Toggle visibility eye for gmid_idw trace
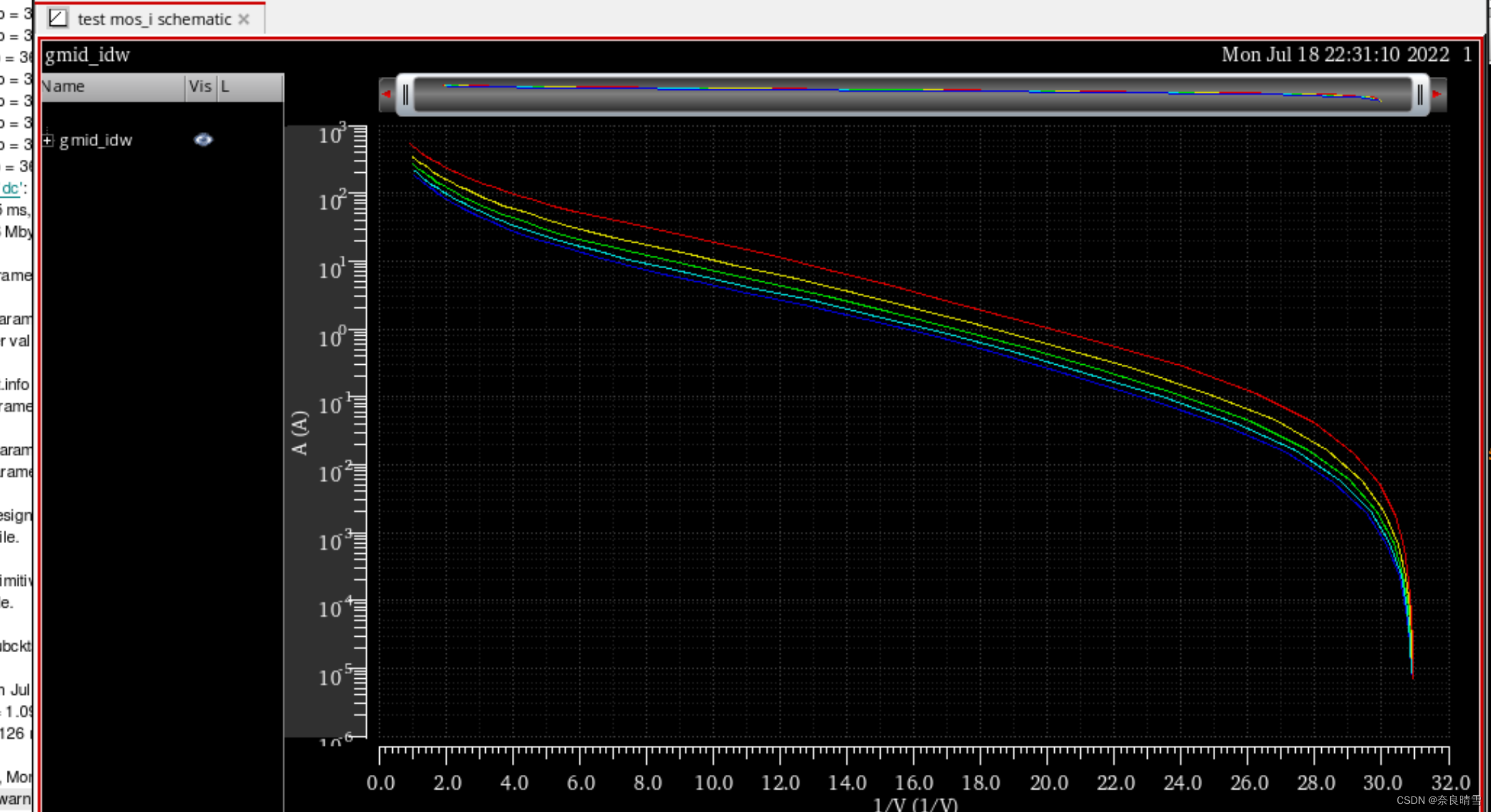Image resolution: width=1491 pixels, height=812 pixels. click(203, 140)
